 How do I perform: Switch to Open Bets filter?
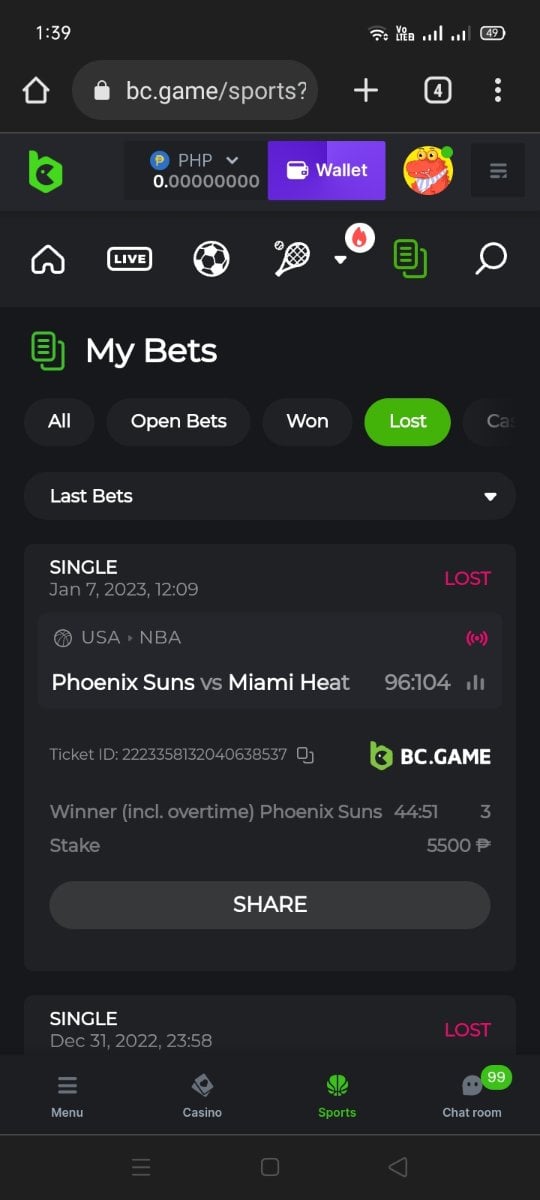point(178,421)
